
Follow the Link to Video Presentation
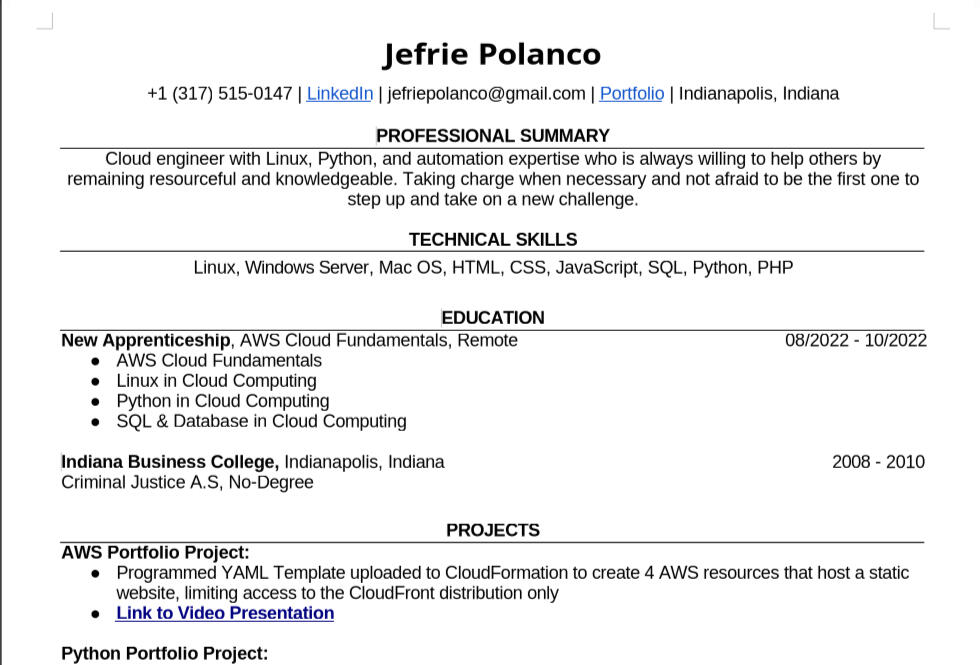coord(225,613)
